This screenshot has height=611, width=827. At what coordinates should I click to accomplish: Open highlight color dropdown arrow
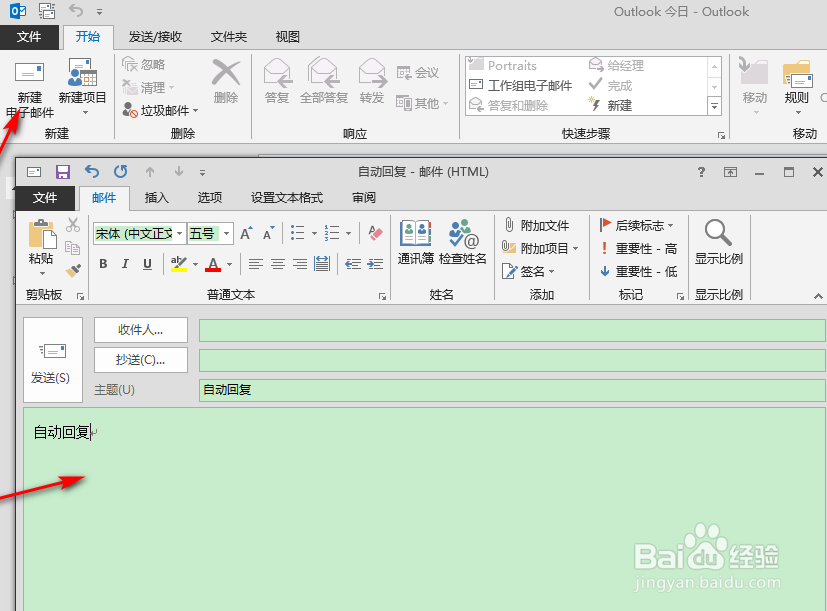(x=195, y=264)
